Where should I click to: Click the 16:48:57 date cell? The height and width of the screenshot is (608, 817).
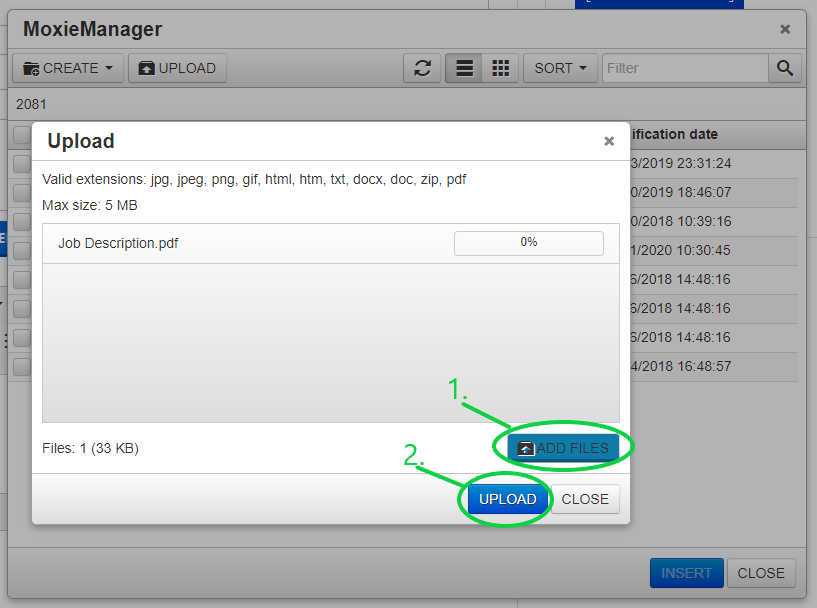680,366
